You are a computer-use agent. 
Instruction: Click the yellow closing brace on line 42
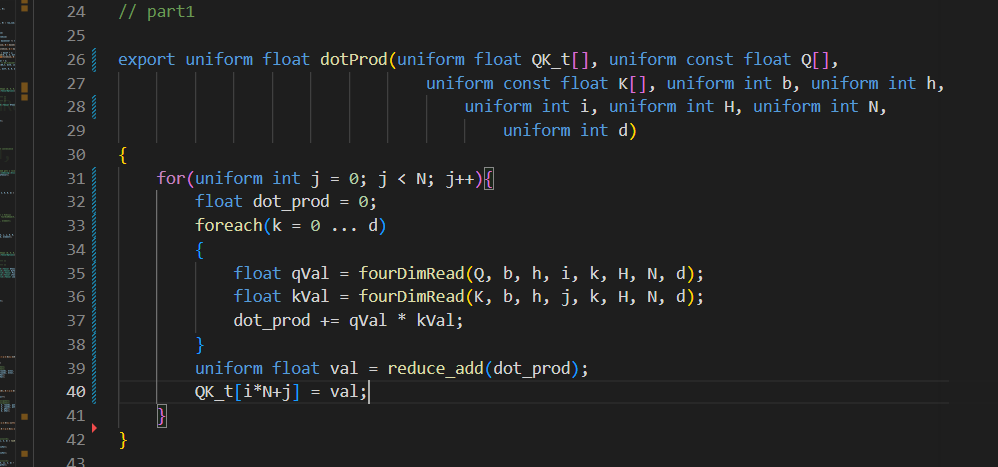coord(123,439)
